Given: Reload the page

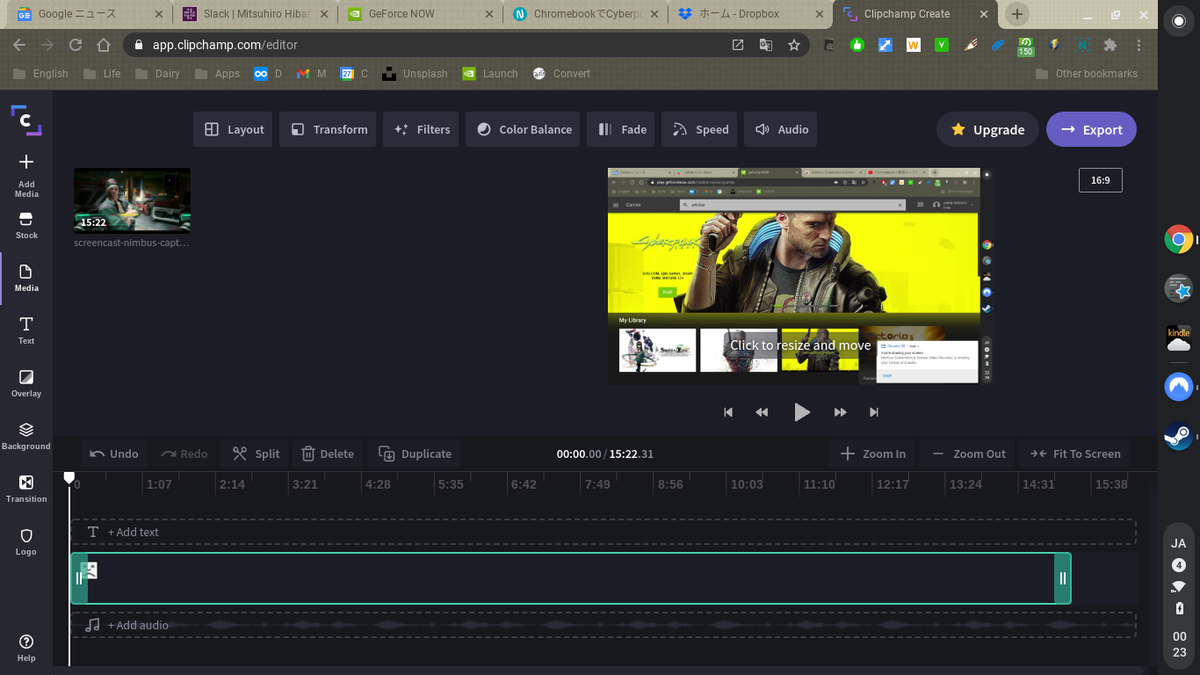Looking at the screenshot, I should coord(75,45).
